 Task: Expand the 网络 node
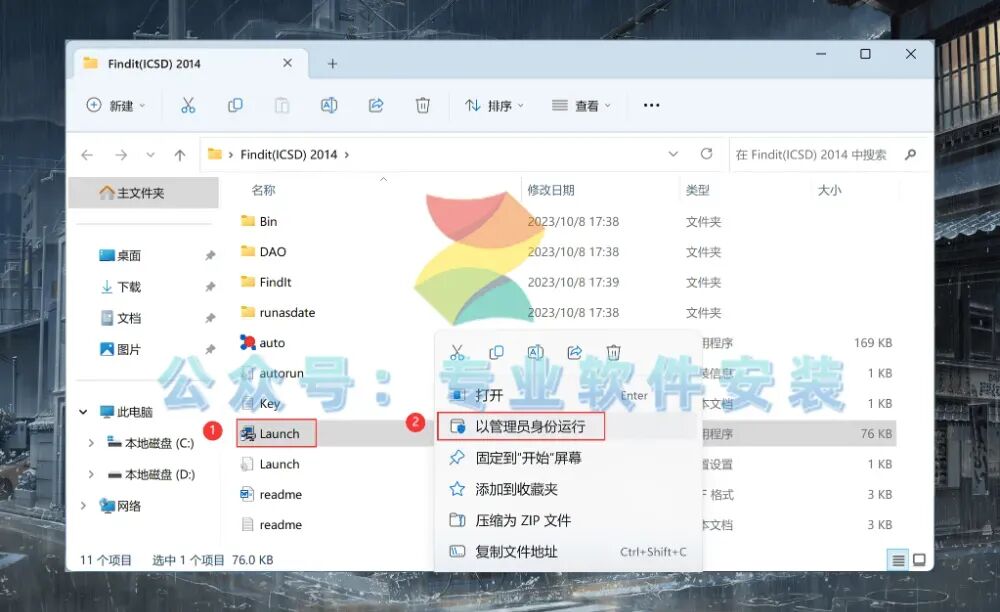point(84,506)
